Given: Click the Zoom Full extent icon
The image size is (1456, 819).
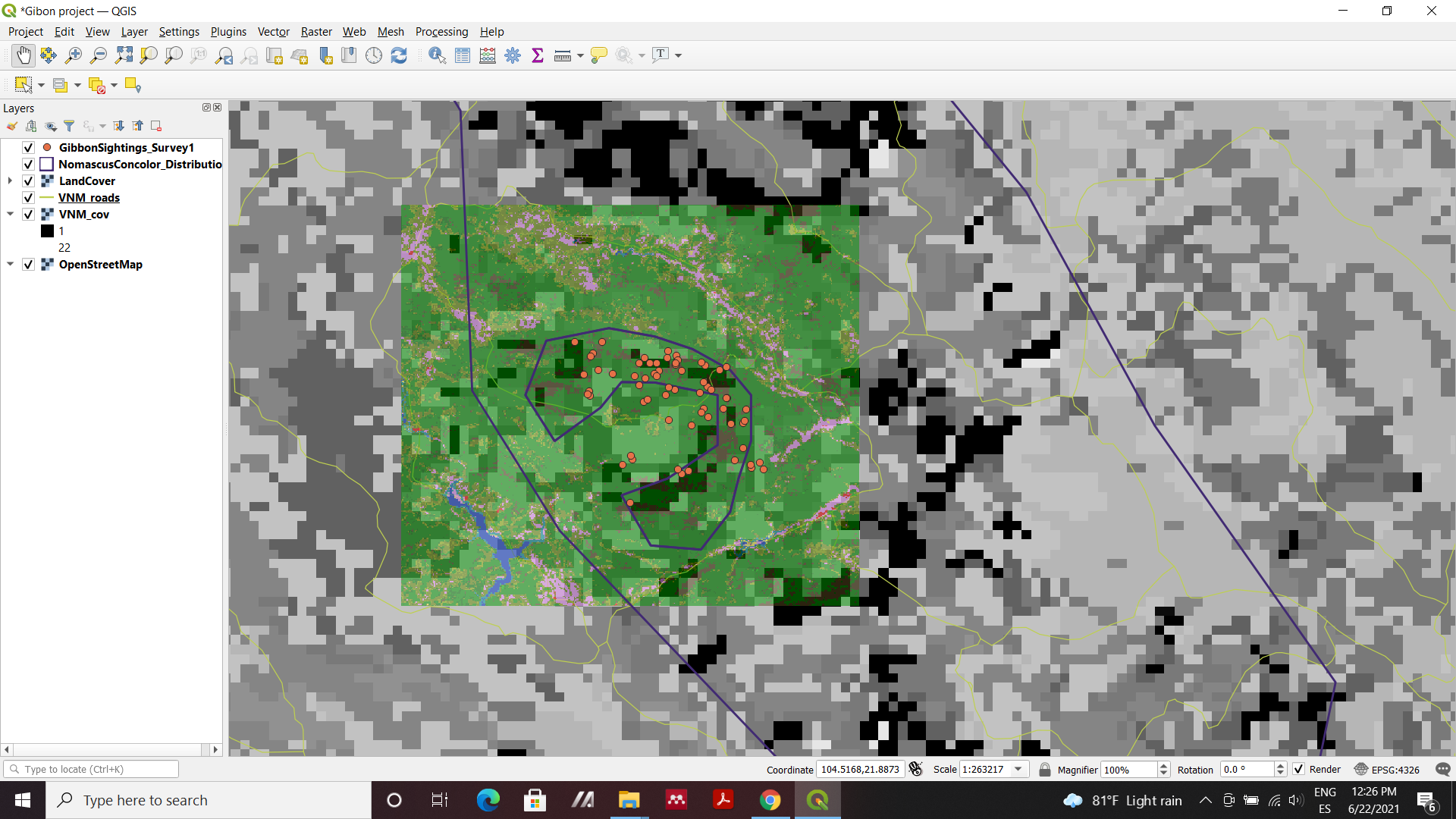Looking at the screenshot, I should (x=124, y=55).
